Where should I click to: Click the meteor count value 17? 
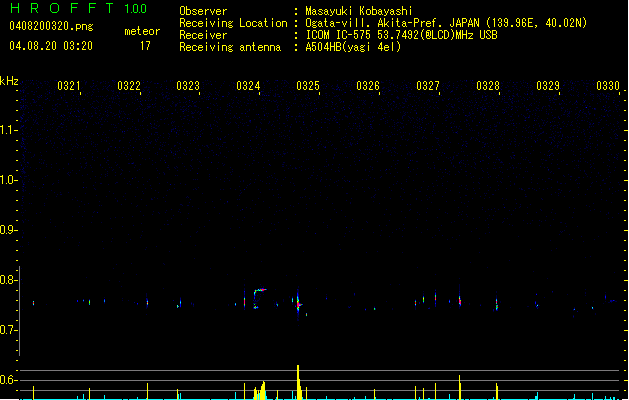tap(145, 46)
